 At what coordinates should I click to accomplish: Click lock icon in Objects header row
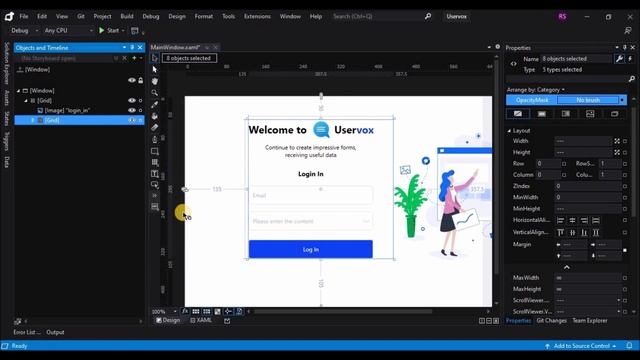point(140,80)
